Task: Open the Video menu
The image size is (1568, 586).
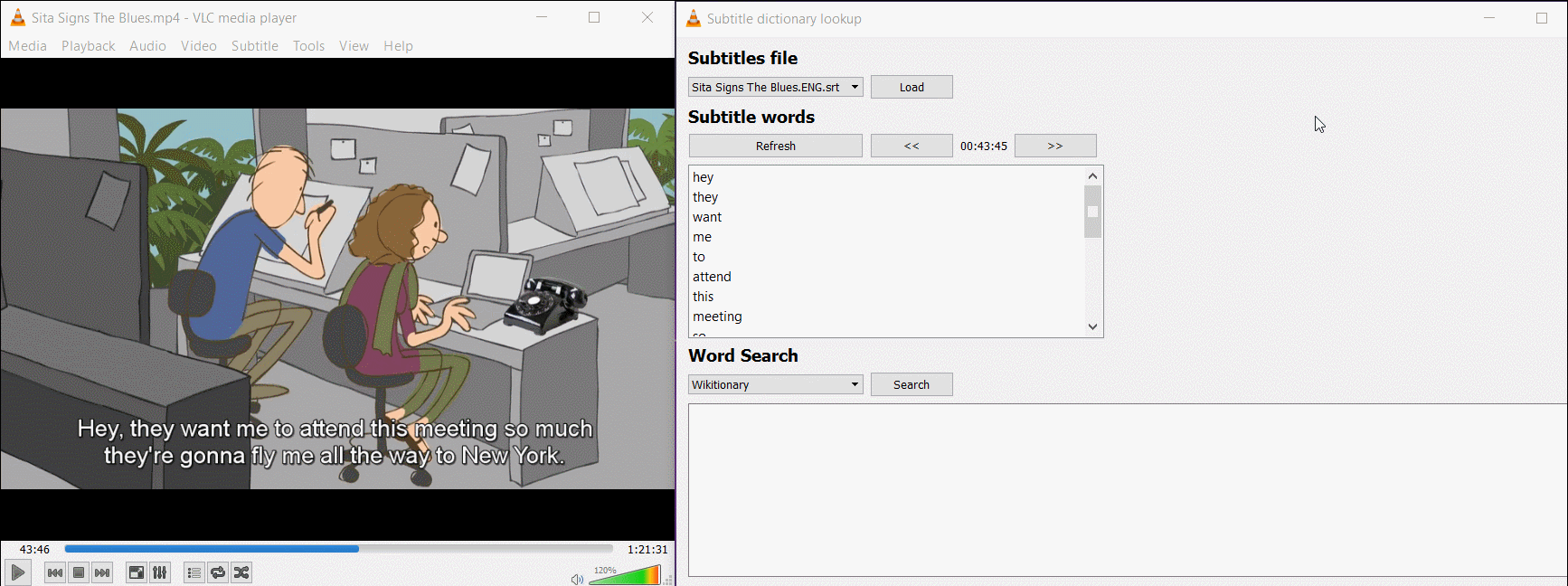Action: coord(199,46)
